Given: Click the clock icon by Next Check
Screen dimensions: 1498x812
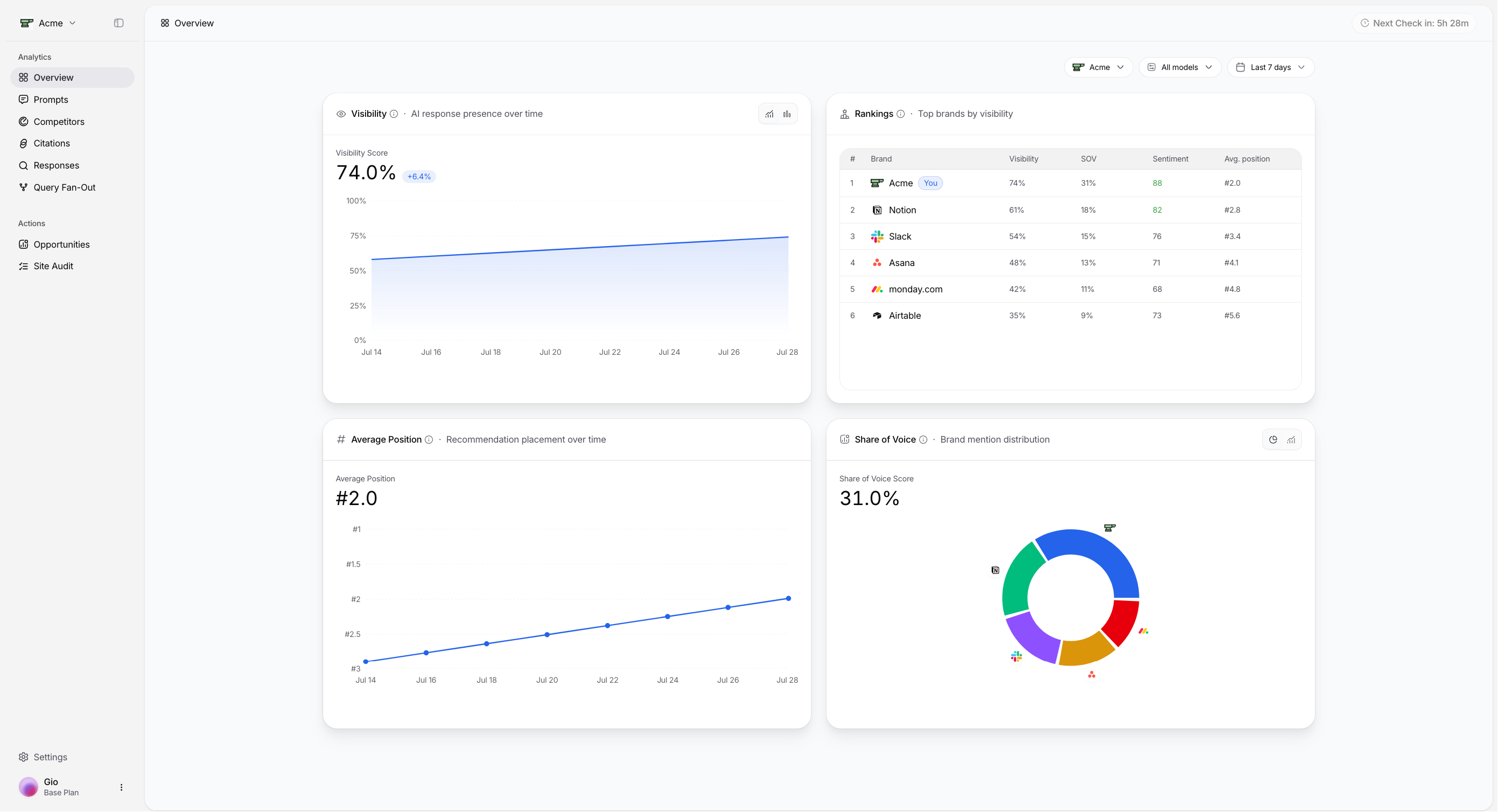Looking at the screenshot, I should coord(1364,23).
